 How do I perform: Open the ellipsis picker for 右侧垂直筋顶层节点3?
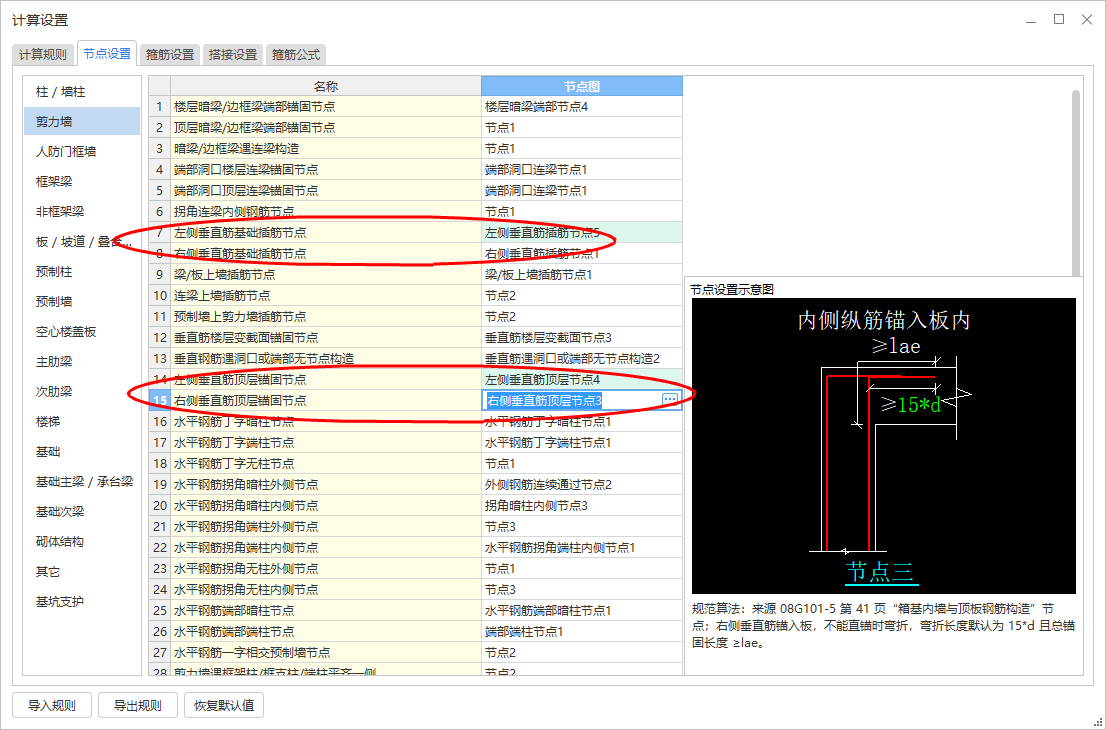(669, 400)
